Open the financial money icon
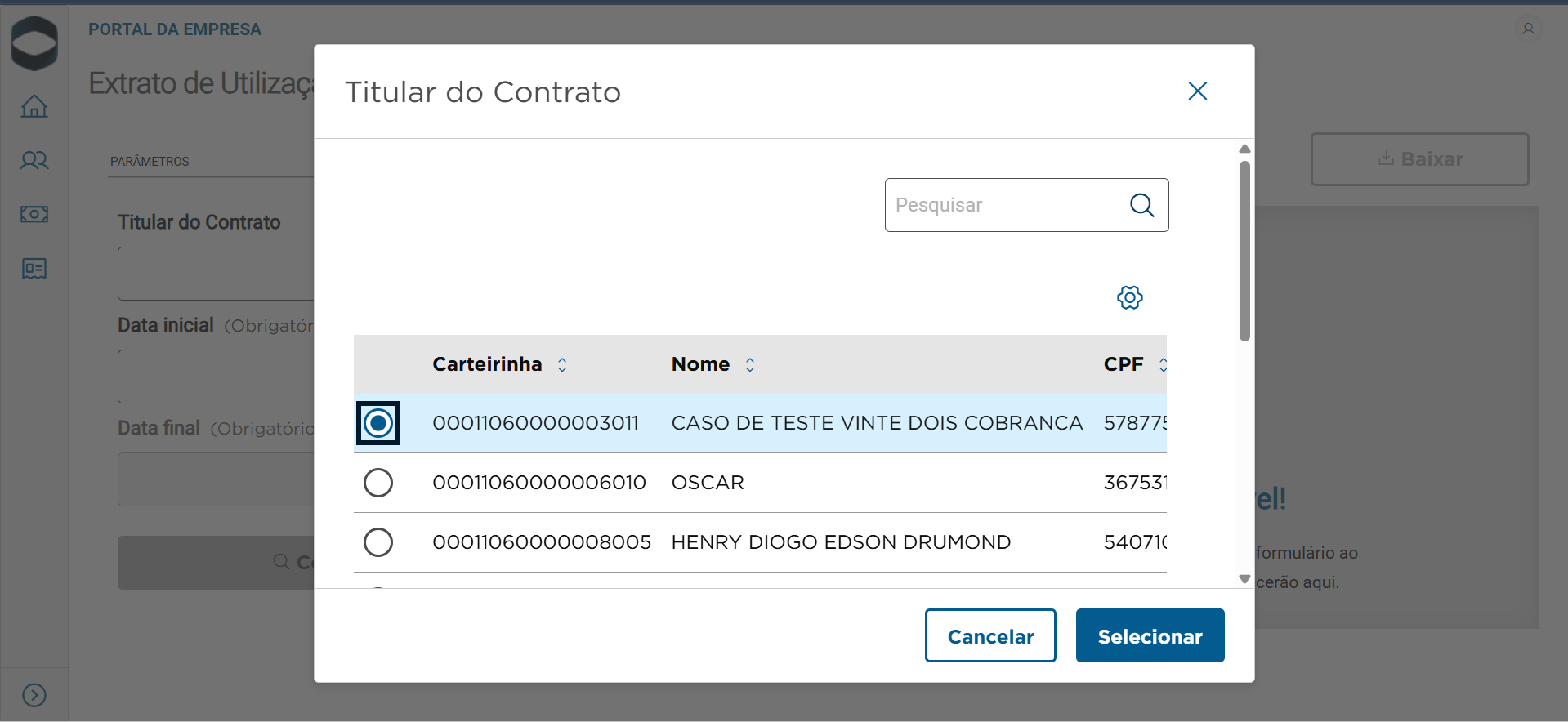 pos(34,214)
